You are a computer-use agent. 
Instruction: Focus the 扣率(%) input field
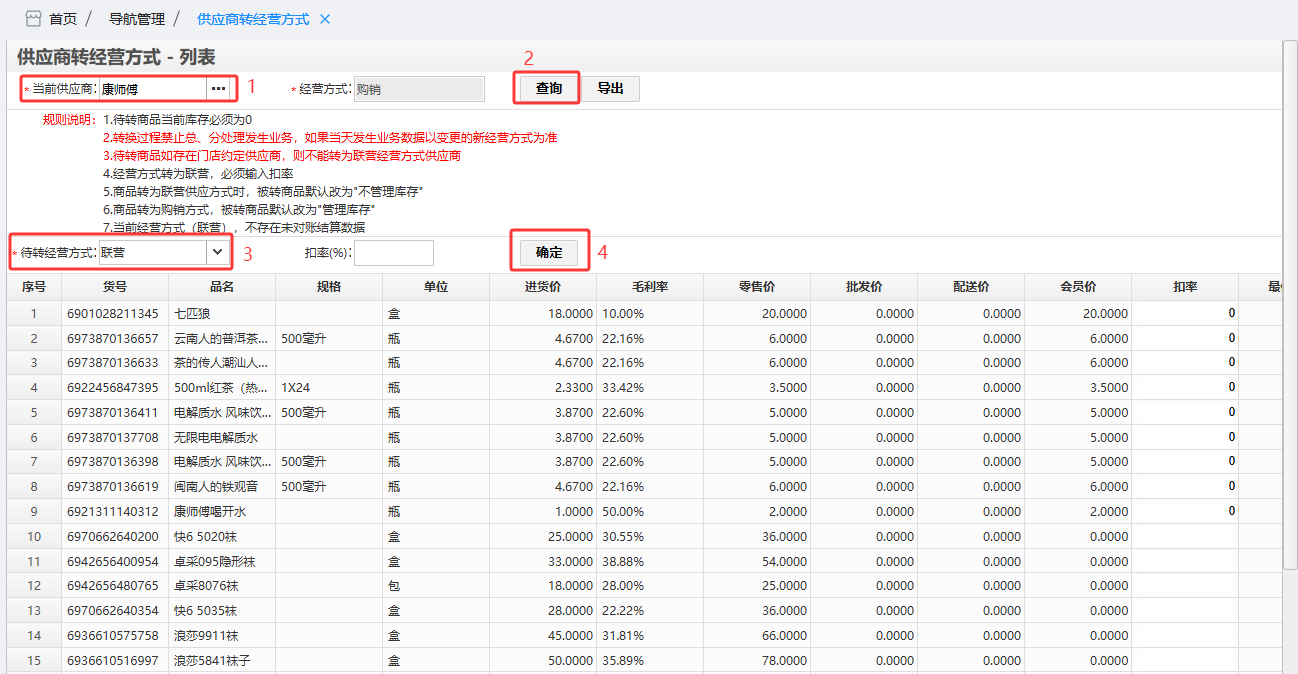[x=394, y=253]
